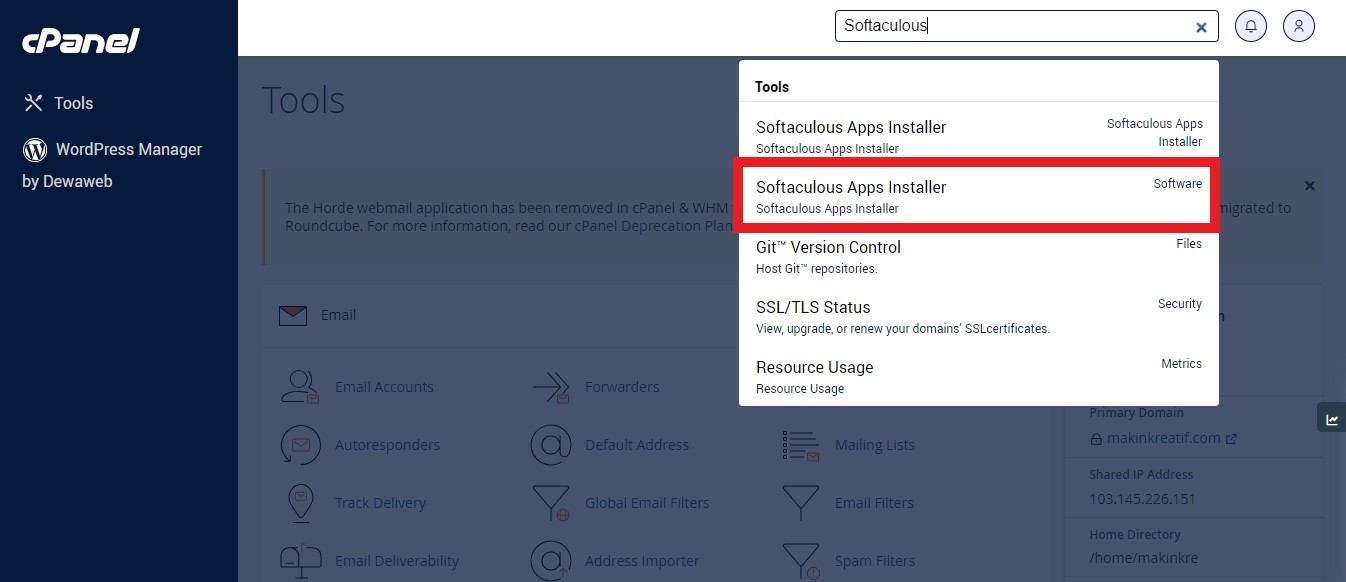Clear the Softaculous search text
The image size is (1346, 582).
click(1201, 27)
